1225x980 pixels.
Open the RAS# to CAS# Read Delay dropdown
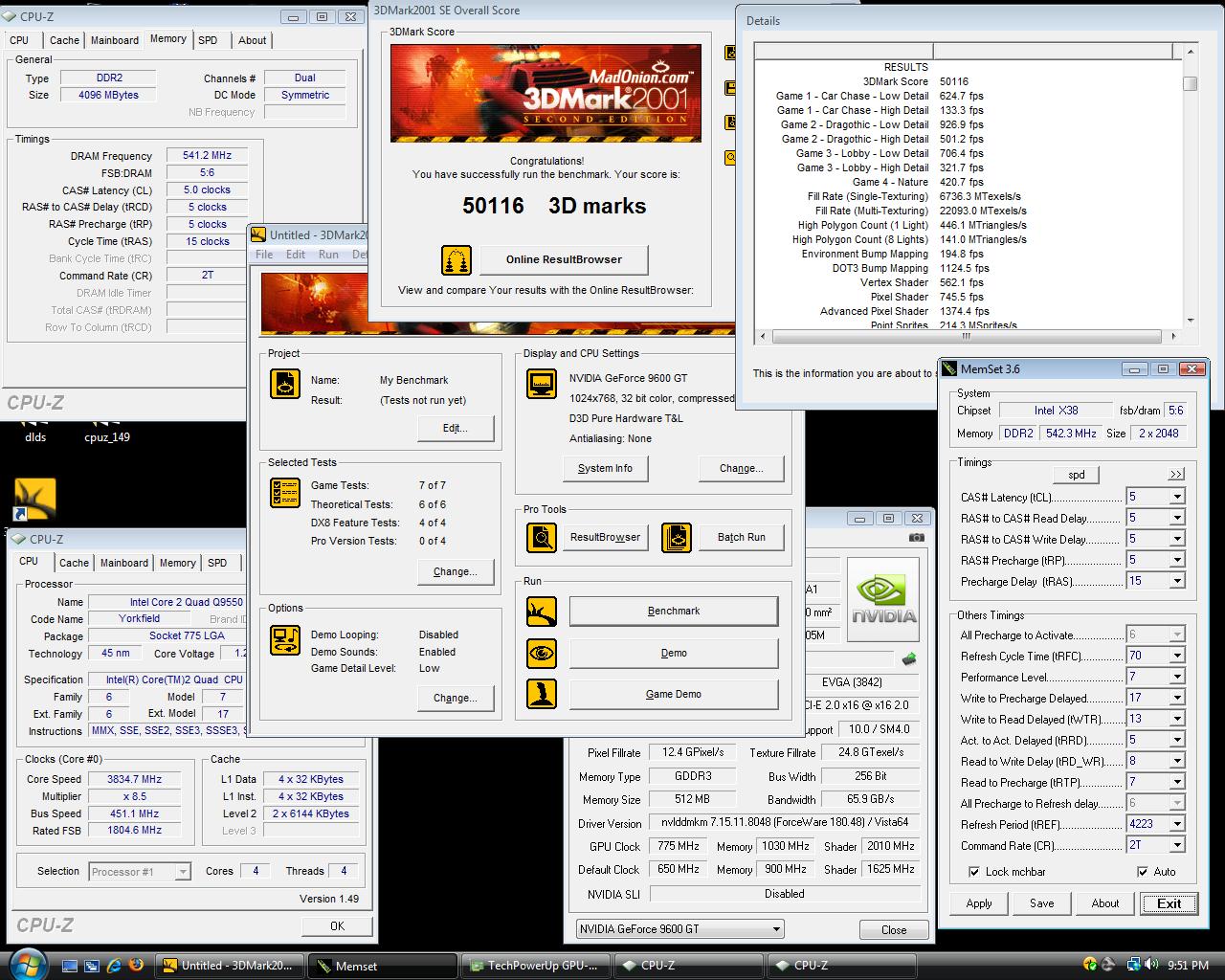coord(1177,518)
